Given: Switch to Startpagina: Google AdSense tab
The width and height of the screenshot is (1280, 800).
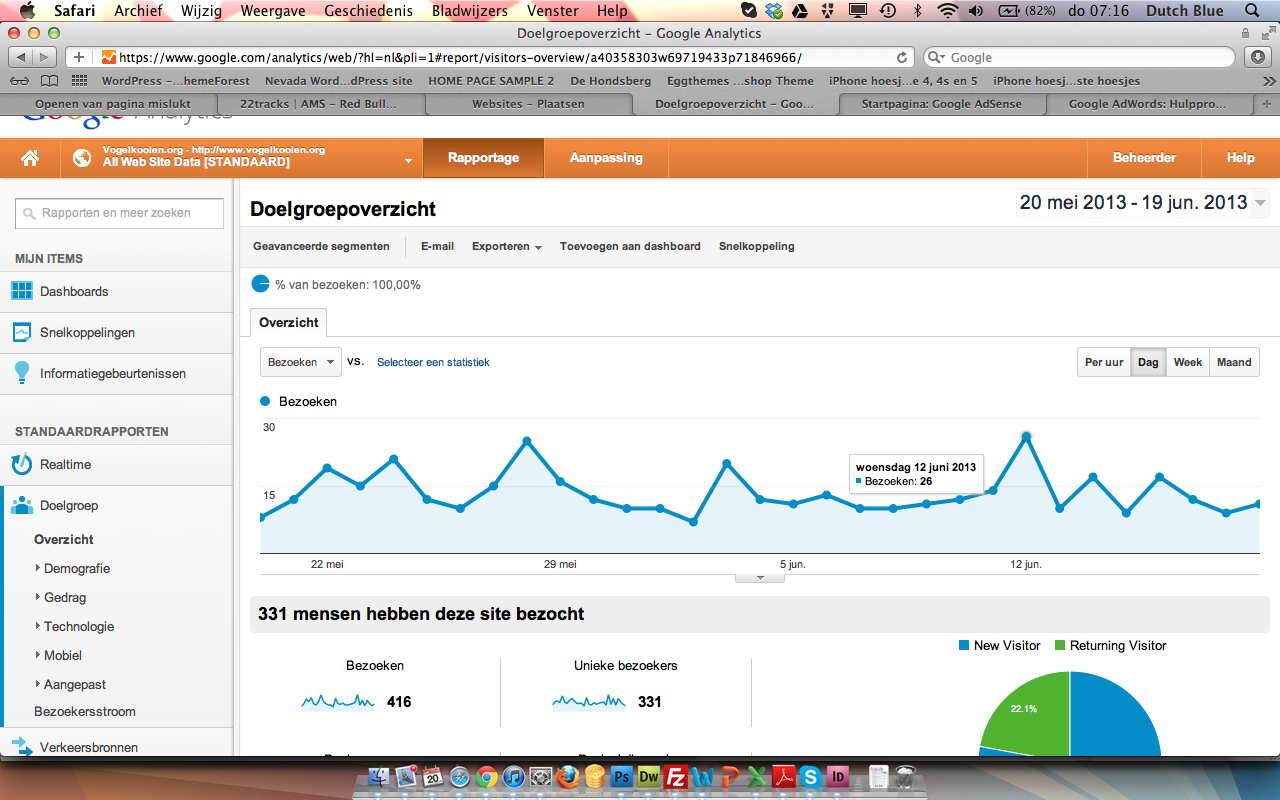Looking at the screenshot, I should [x=944, y=103].
